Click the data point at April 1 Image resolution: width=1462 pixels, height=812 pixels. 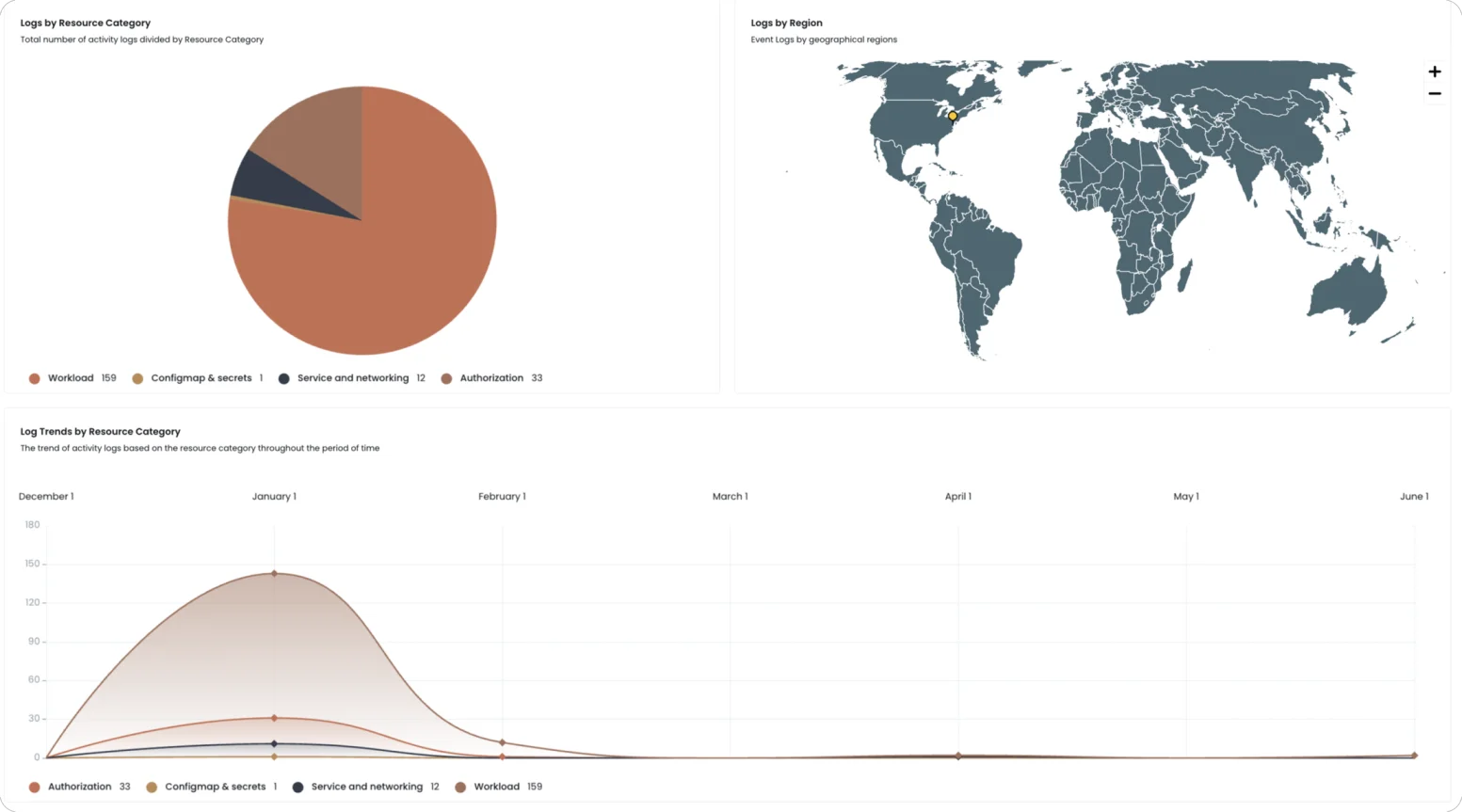(958, 756)
